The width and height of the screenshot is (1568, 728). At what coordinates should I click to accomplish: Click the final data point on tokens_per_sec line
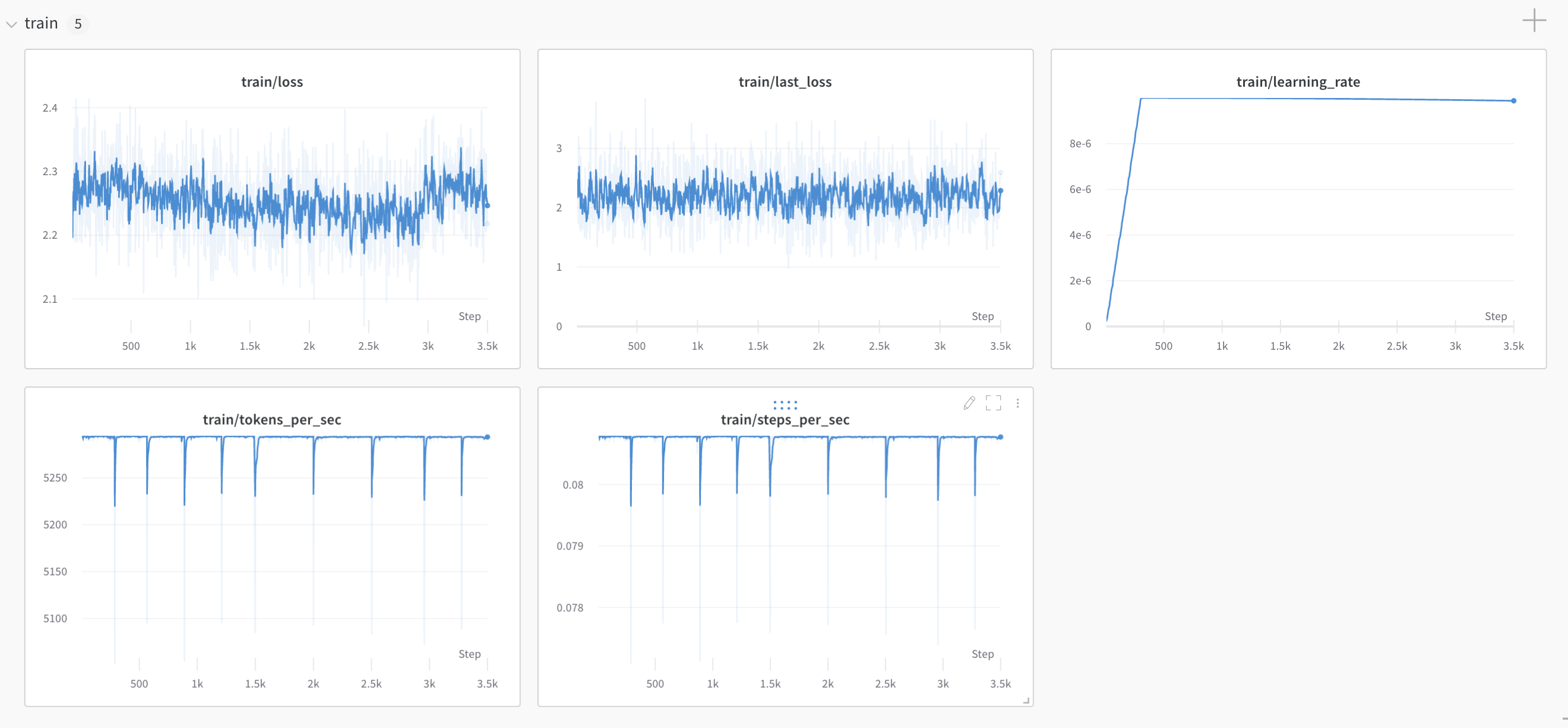point(487,437)
